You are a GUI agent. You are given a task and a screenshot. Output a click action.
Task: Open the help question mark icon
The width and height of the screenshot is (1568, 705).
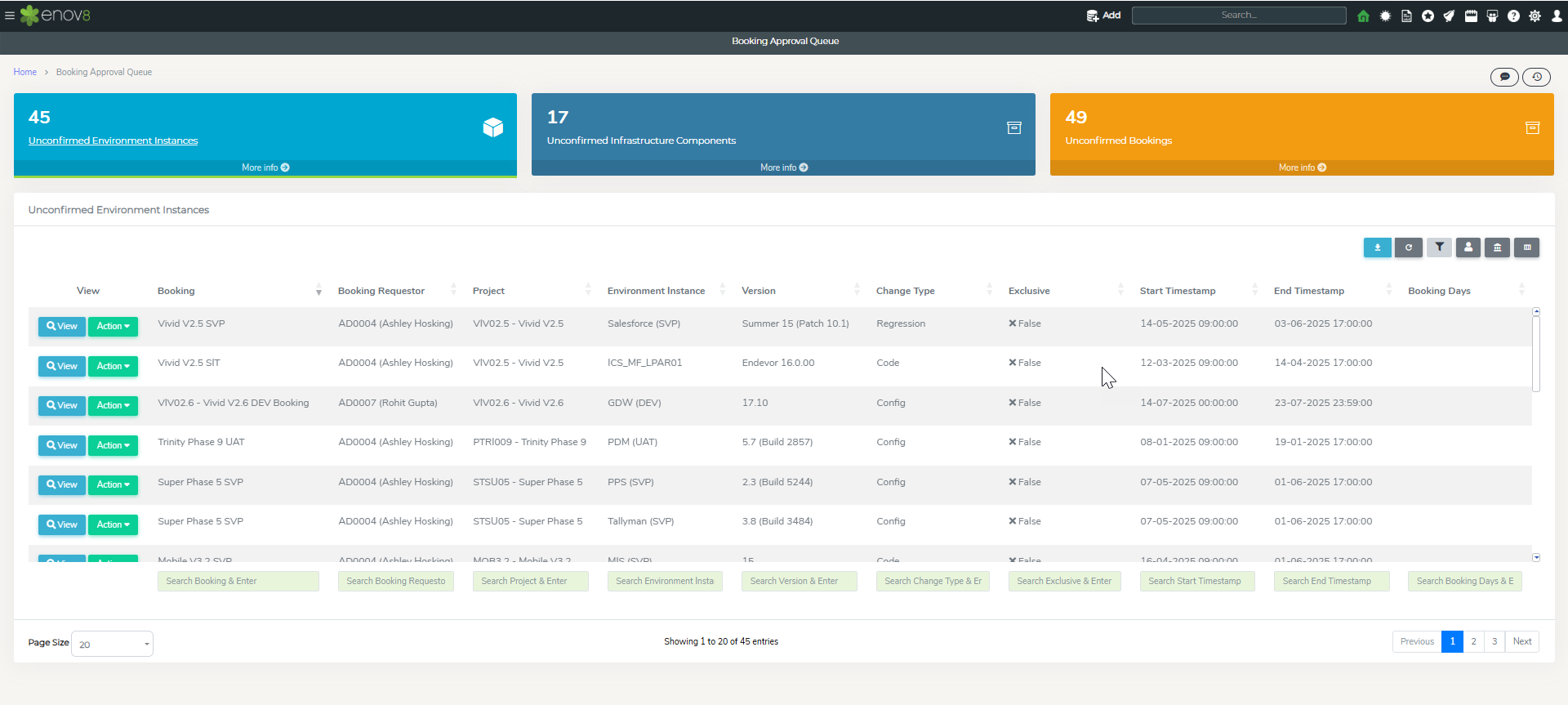1513,16
